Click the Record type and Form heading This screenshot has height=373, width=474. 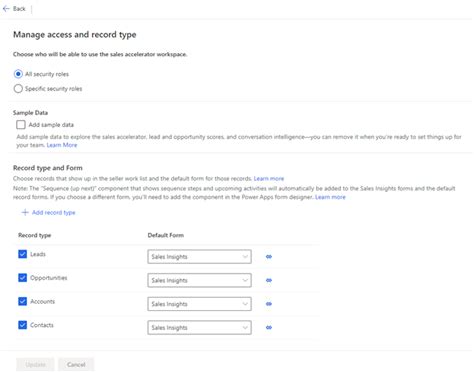coord(48,168)
